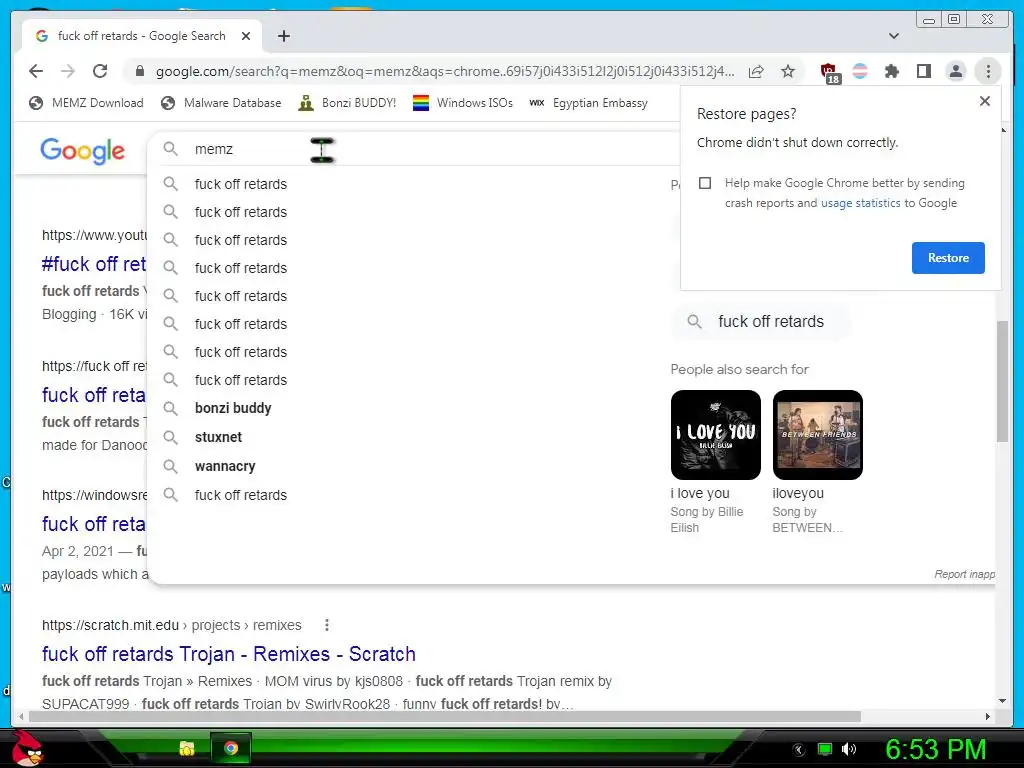Show hidden system tray icons

click(x=799, y=749)
